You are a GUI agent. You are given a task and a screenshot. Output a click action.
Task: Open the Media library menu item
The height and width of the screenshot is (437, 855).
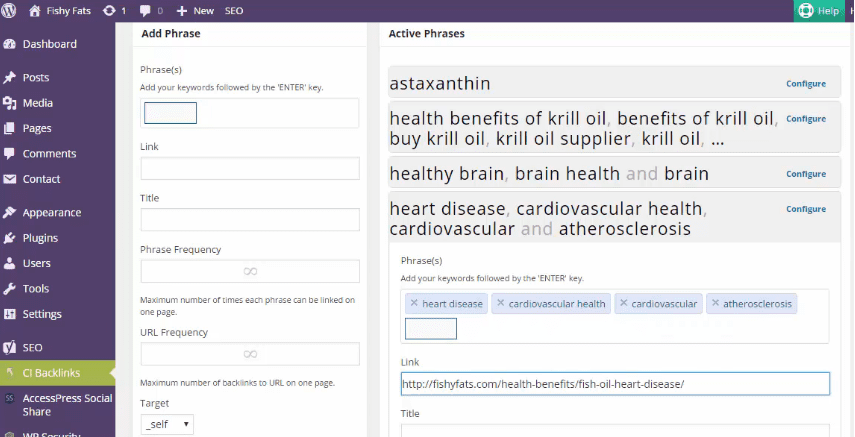[x=37, y=103]
